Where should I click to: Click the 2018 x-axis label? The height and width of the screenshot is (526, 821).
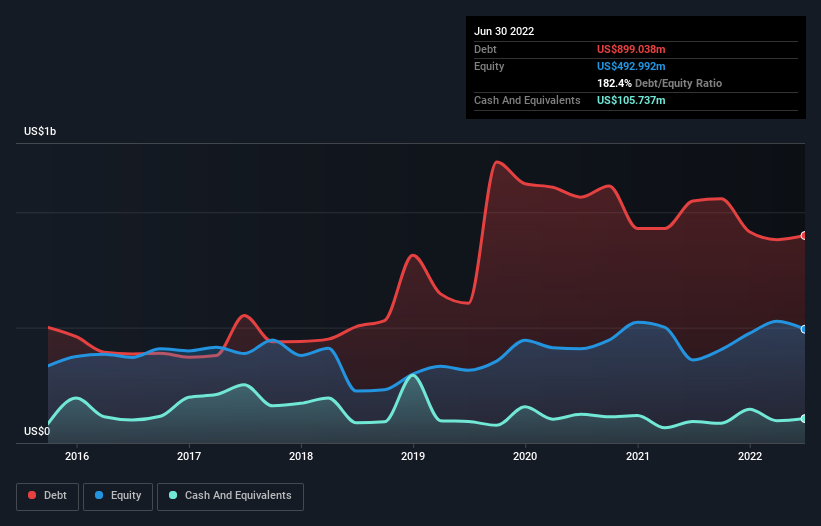pyautogui.click(x=301, y=456)
